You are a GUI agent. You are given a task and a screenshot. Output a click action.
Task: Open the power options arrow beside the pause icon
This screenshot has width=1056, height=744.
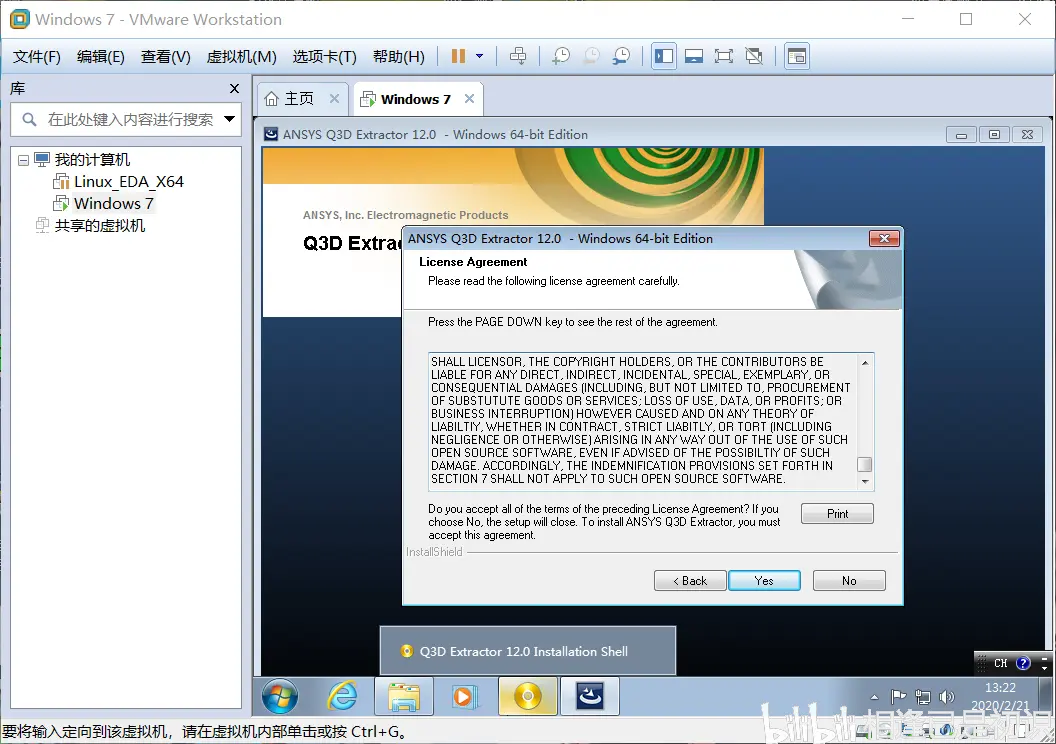click(480, 57)
